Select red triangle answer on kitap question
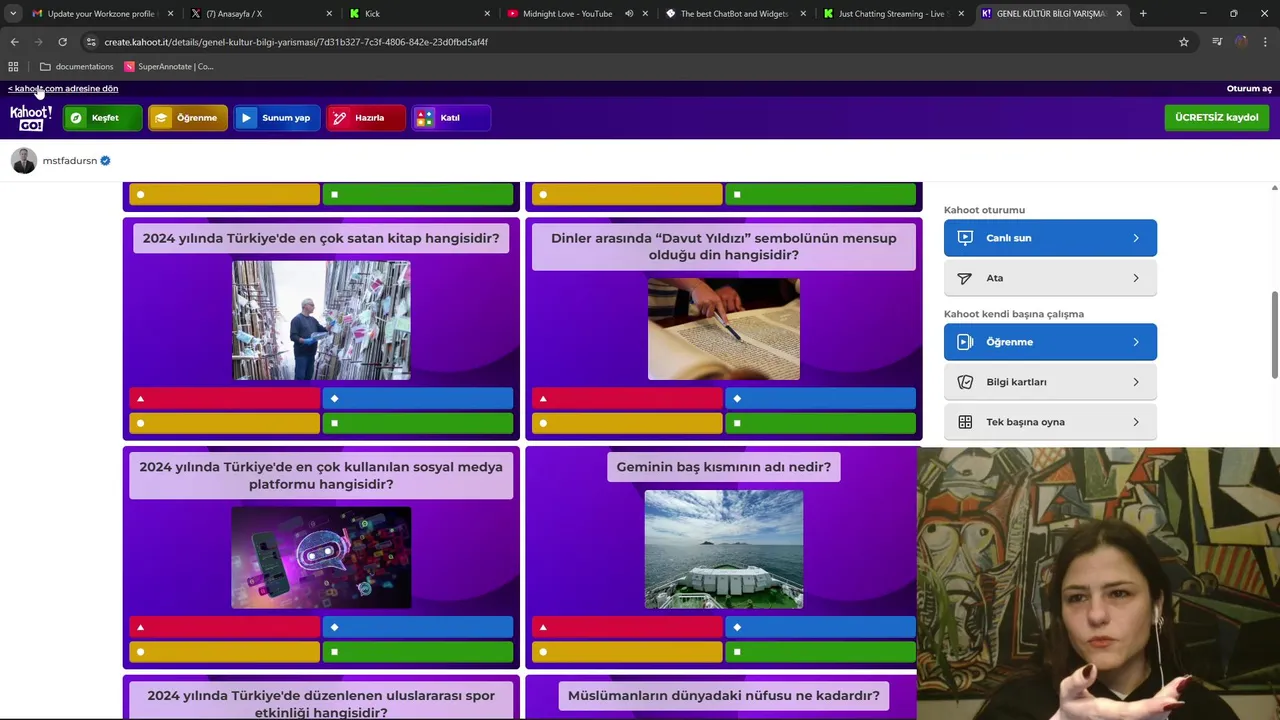Image resolution: width=1280 pixels, height=720 pixels. (225, 399)
